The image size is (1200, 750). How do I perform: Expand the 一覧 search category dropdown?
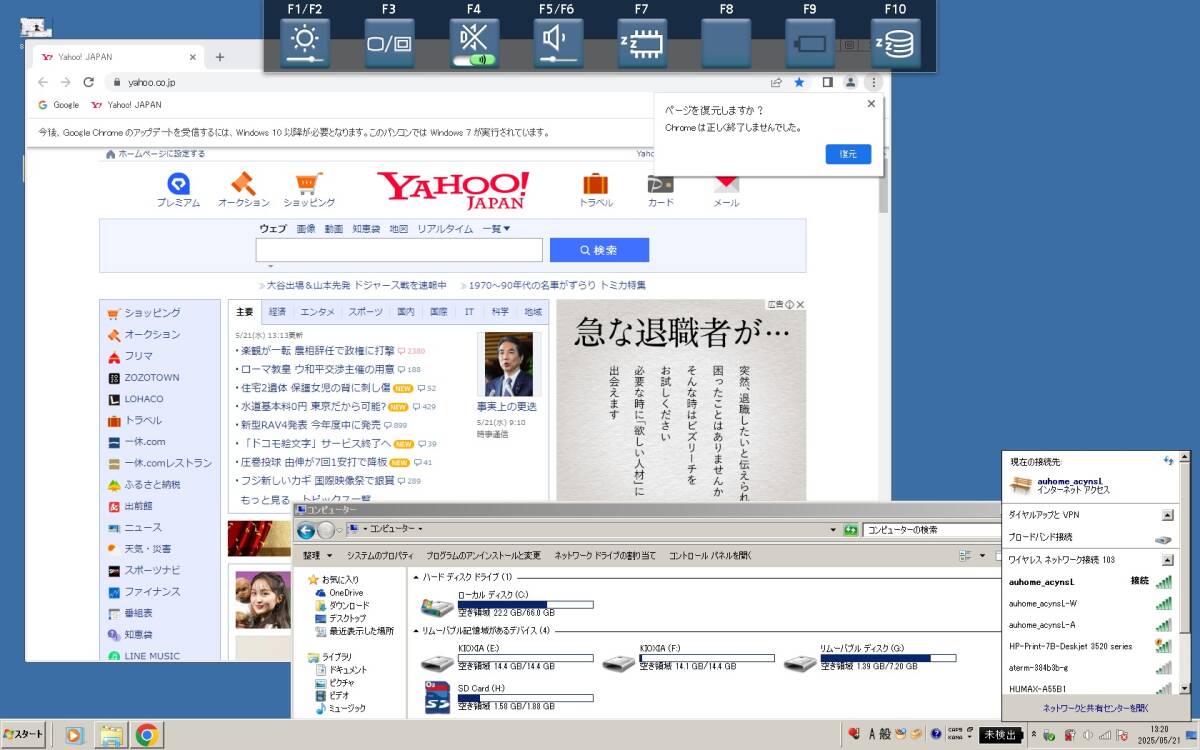click(496, 229)
